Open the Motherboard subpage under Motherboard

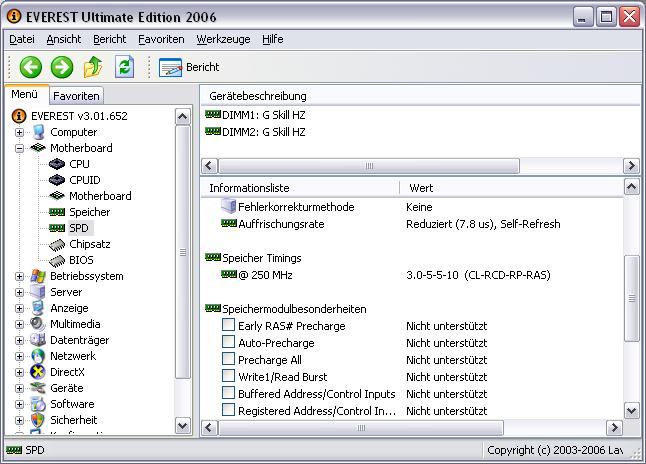click(100, 196)
